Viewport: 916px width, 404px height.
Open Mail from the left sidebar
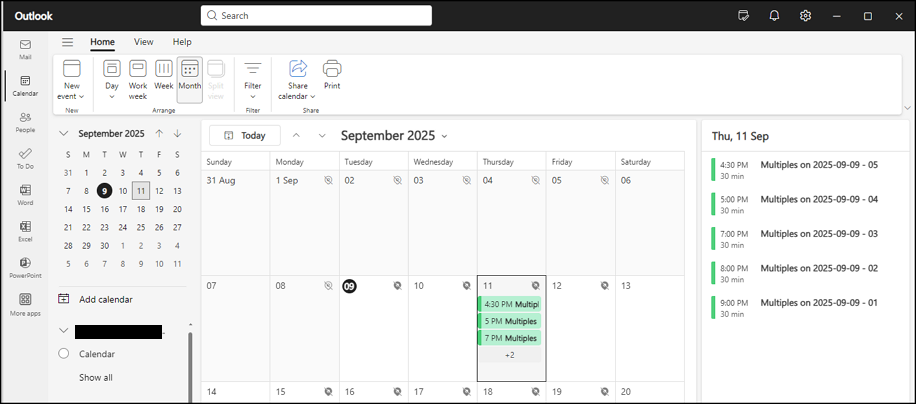[25, 49]
